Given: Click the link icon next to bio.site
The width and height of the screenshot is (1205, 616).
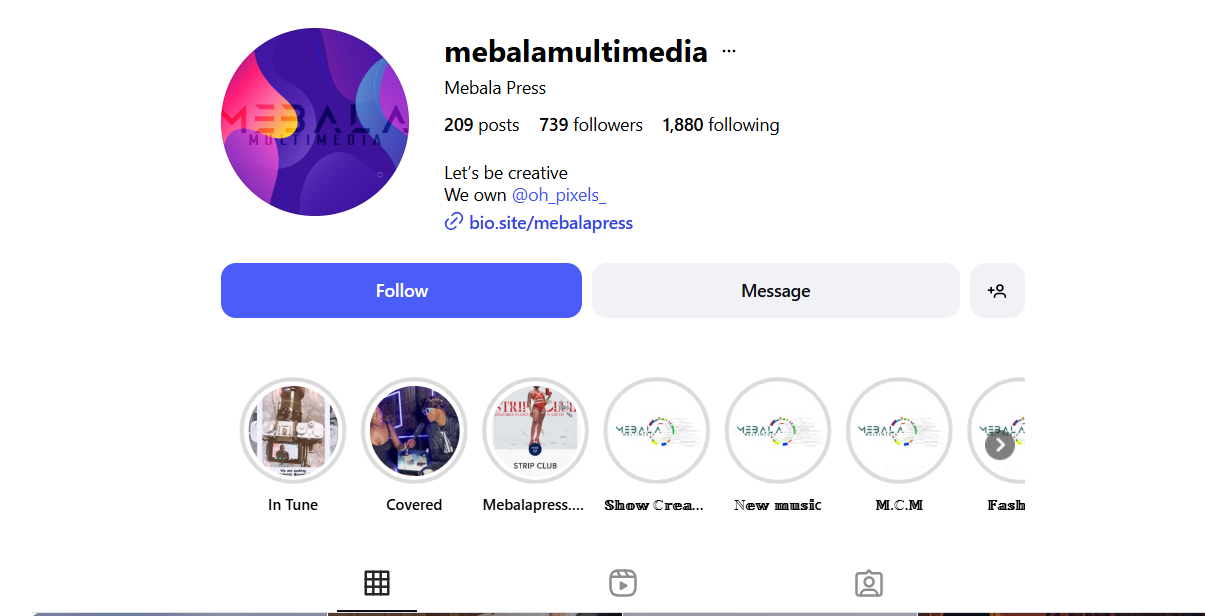Looking at the screenshot, I should coord(454,222).
